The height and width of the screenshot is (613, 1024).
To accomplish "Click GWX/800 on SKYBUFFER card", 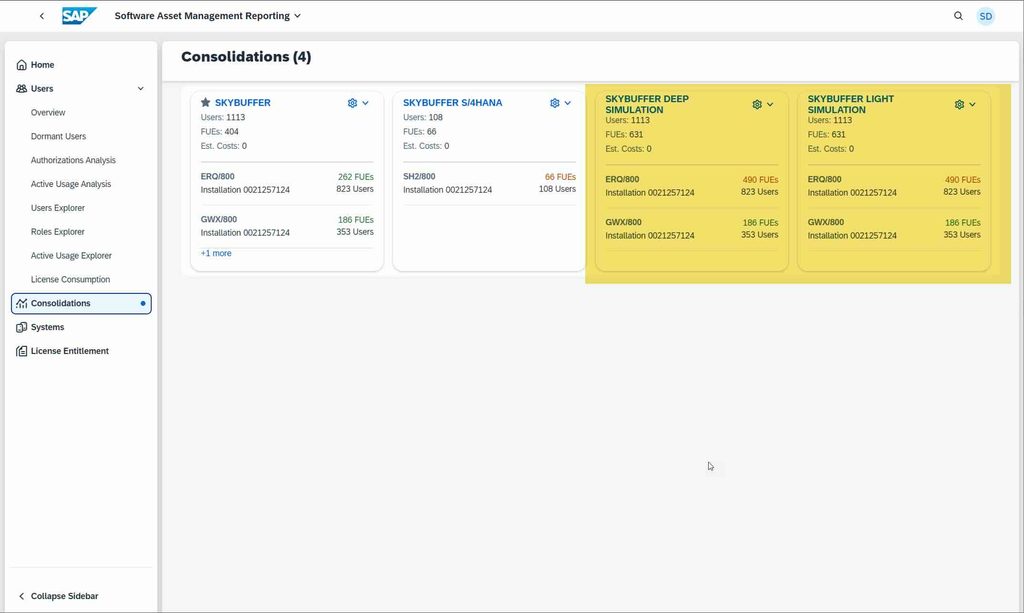I will [219, 219].
